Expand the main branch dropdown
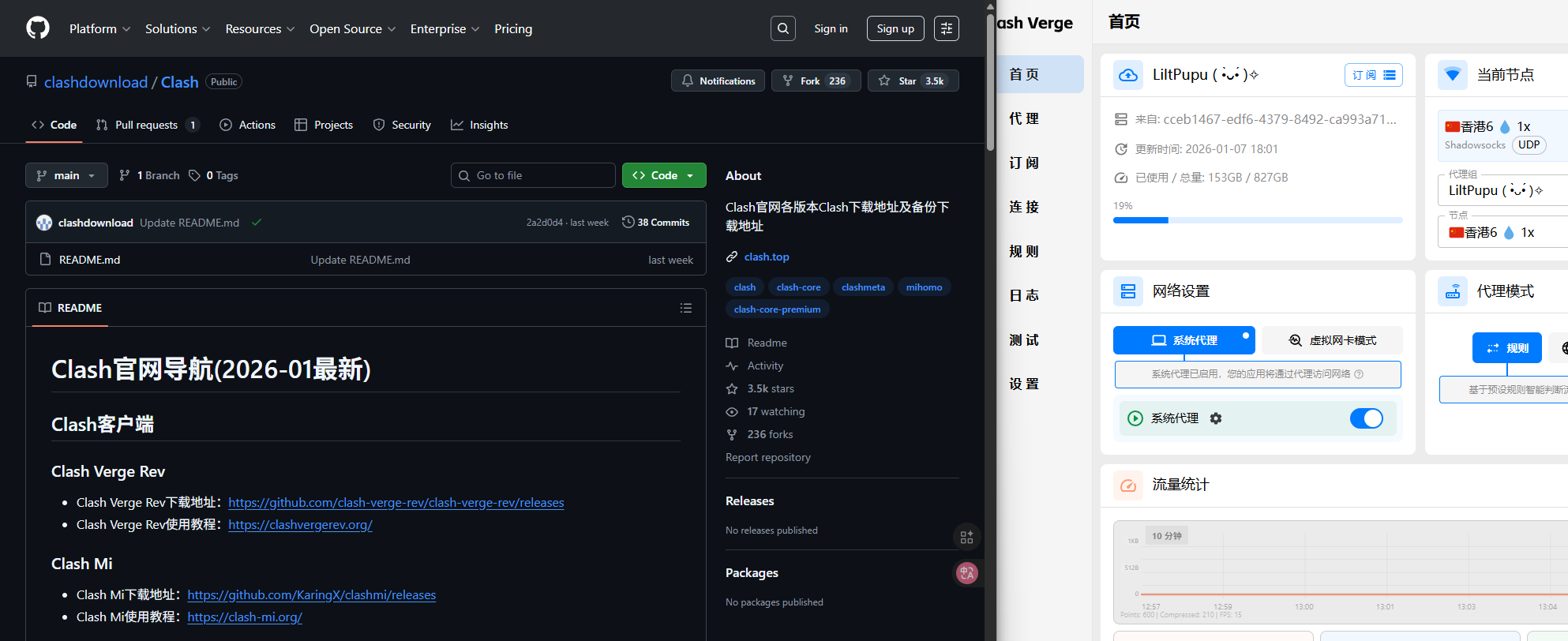This screenshot has height=641, width=1568. (x=66, y=175)
